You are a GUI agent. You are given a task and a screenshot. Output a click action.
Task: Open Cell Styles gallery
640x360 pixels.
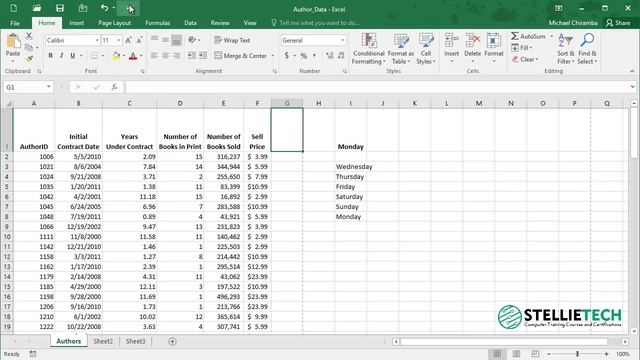(426, 49)
